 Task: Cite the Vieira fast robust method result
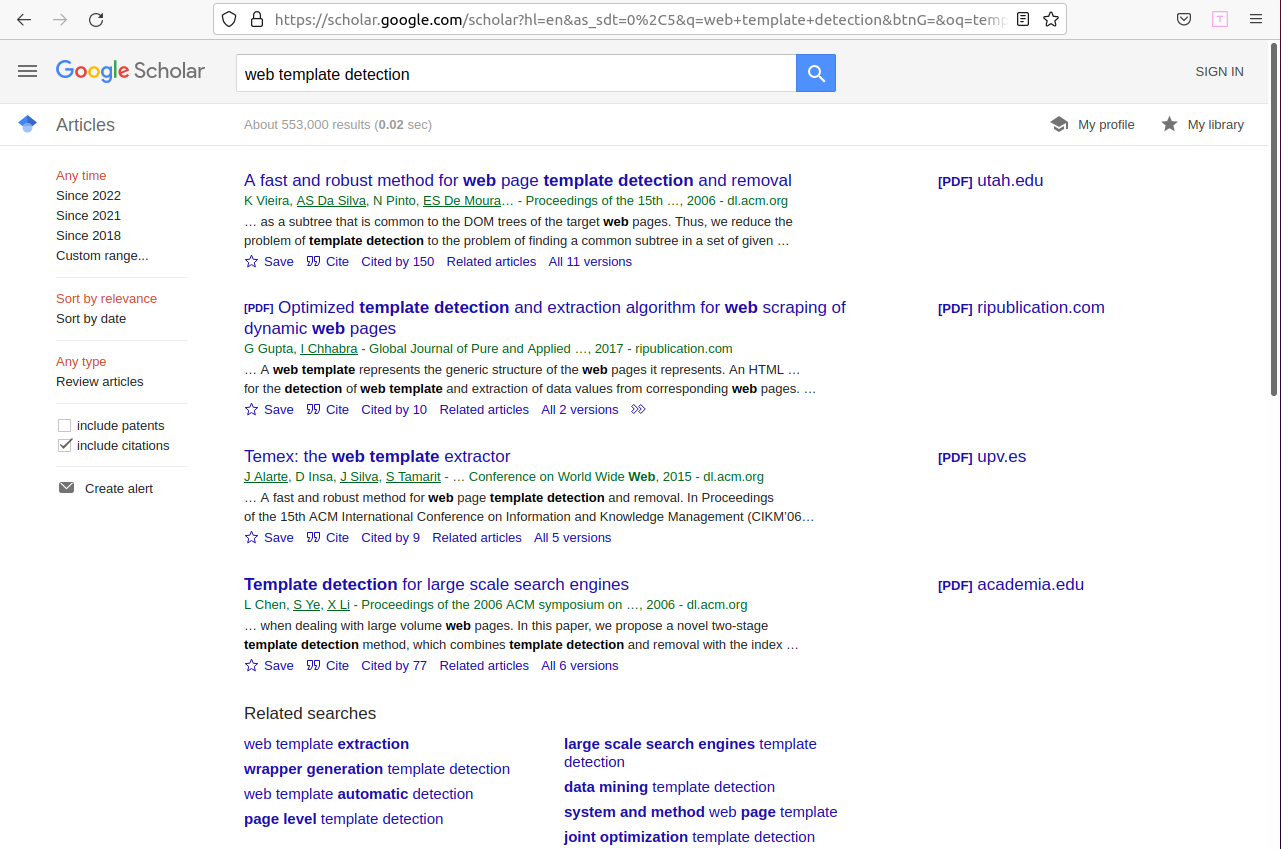coord(328,262)
